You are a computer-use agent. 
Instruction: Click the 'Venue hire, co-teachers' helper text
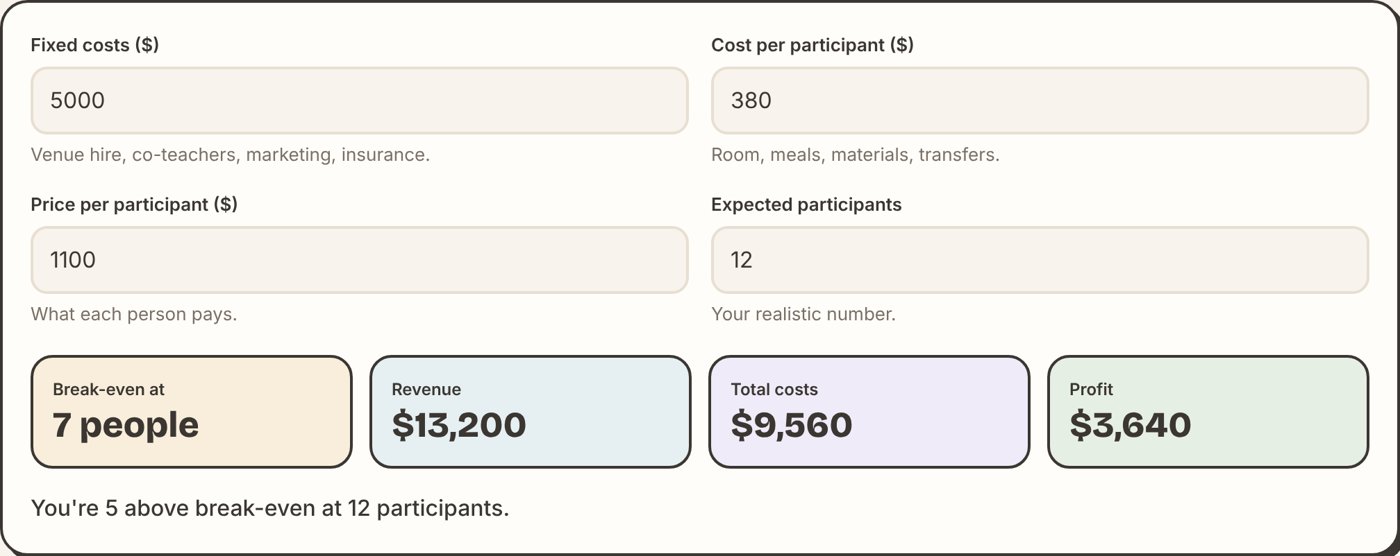[230, 155]
